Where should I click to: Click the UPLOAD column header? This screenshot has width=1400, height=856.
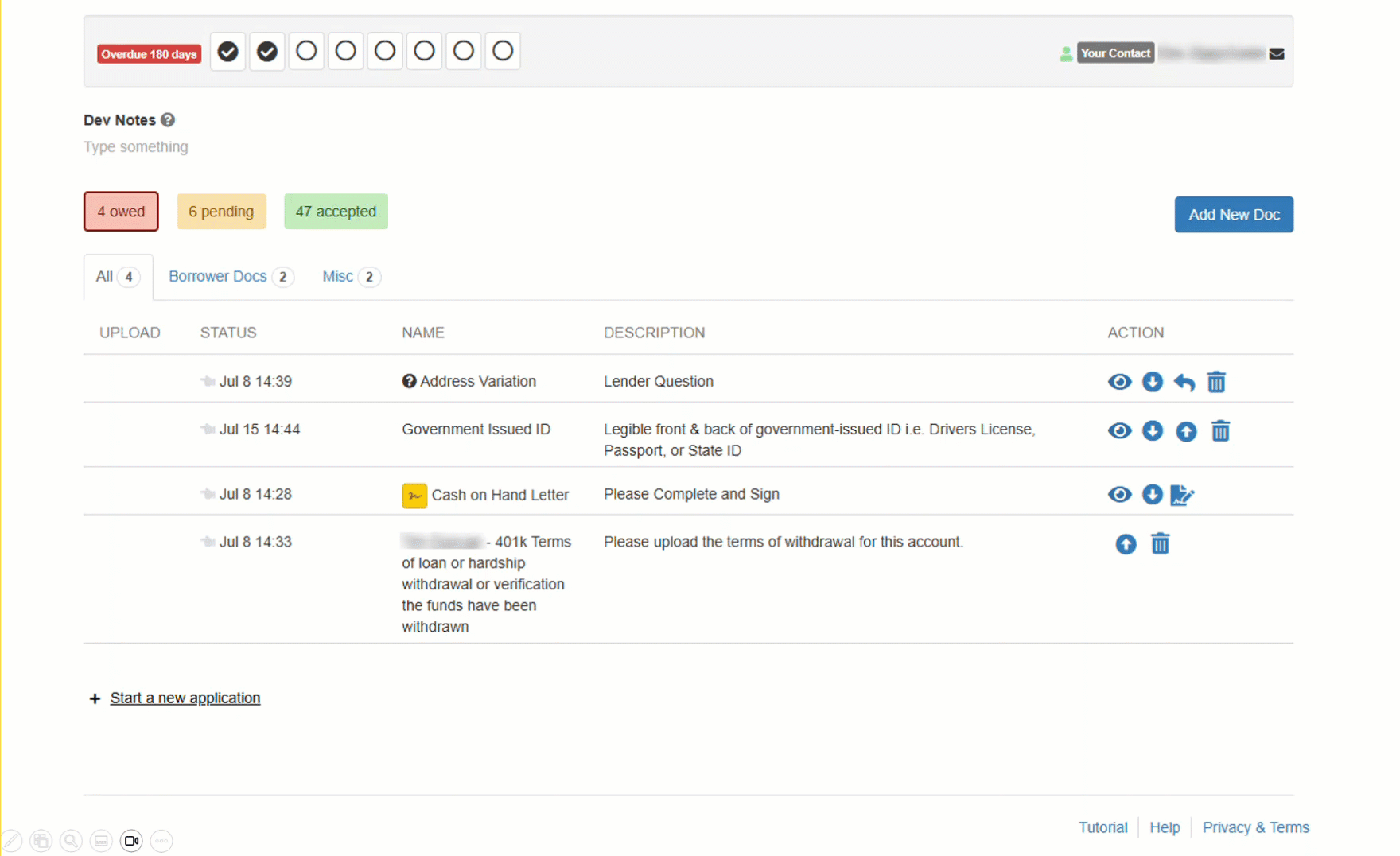(x=130, y=333)
